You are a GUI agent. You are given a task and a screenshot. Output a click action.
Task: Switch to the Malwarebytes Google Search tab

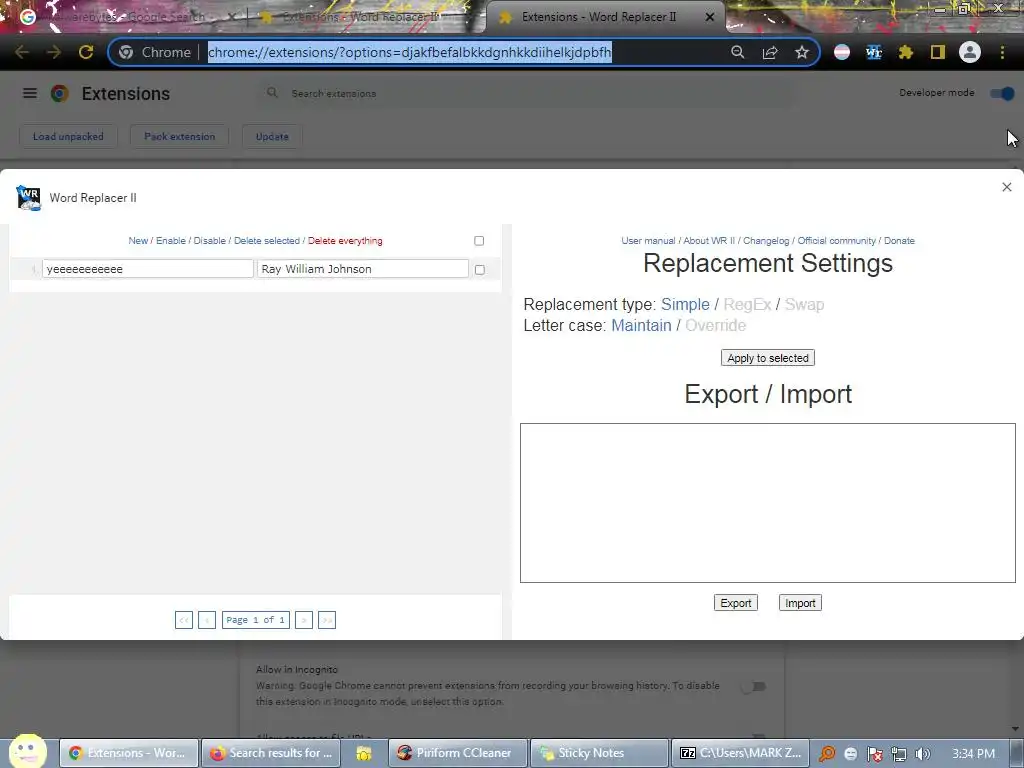pyautogui.click(x=127, y=17)
